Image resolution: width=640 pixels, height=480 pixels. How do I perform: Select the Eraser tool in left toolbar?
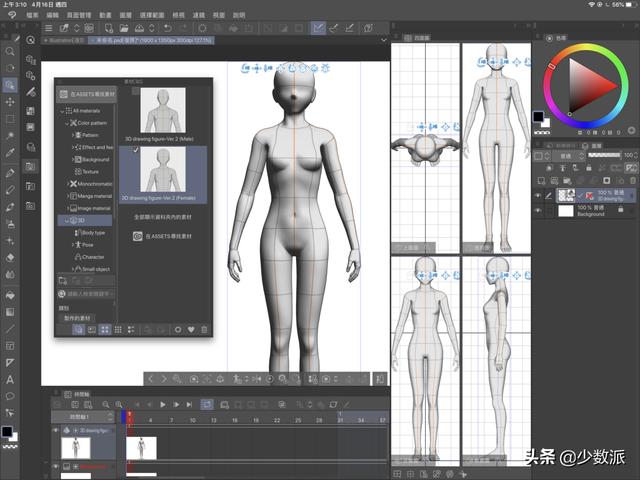(10, 258)
